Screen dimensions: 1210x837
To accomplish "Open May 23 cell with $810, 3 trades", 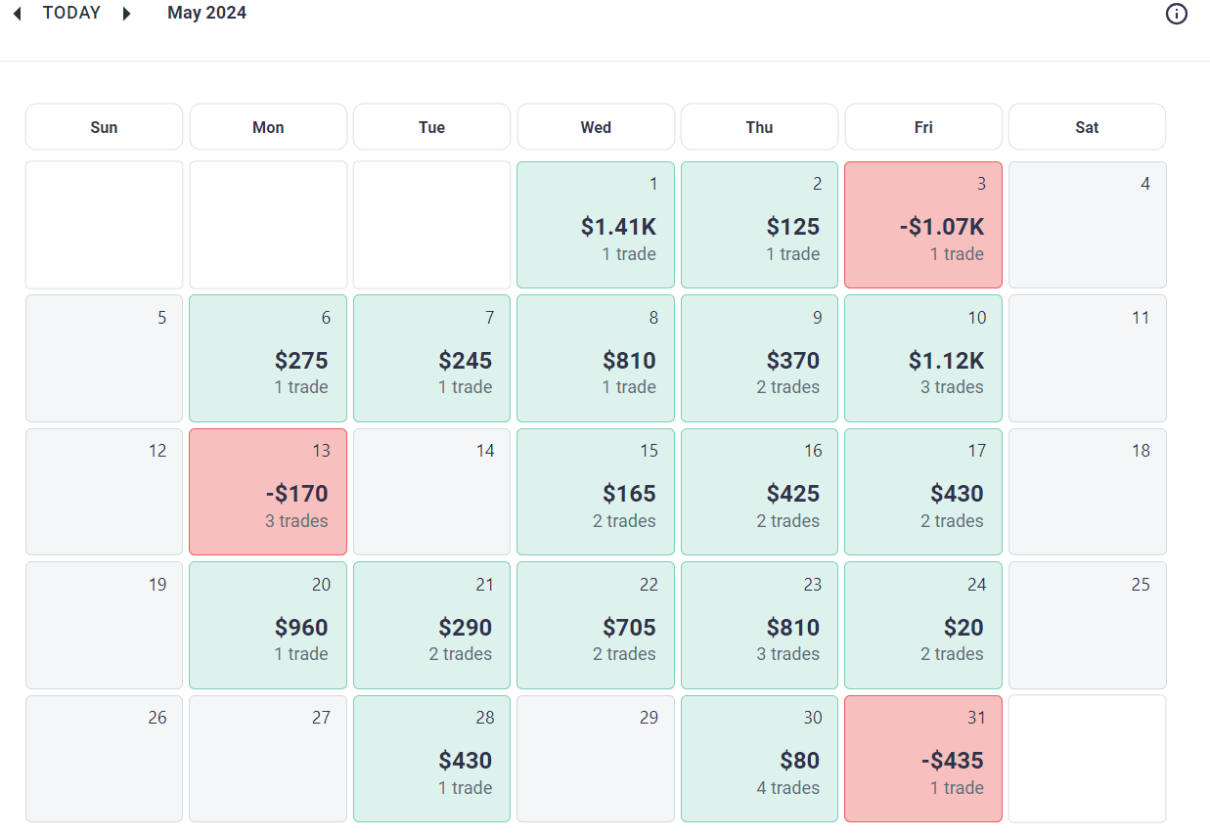I will 760,625.
